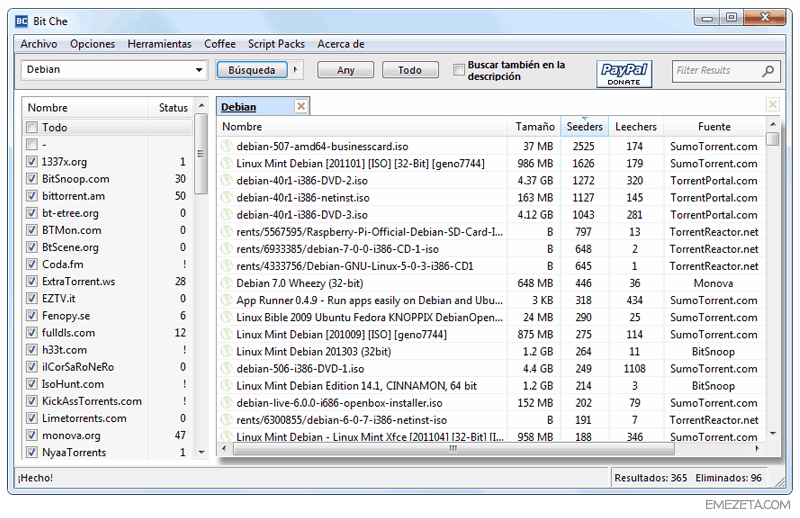Sort results by Fuente column header
Viewport: 800px width, 518px height.
tap(714, 127)
